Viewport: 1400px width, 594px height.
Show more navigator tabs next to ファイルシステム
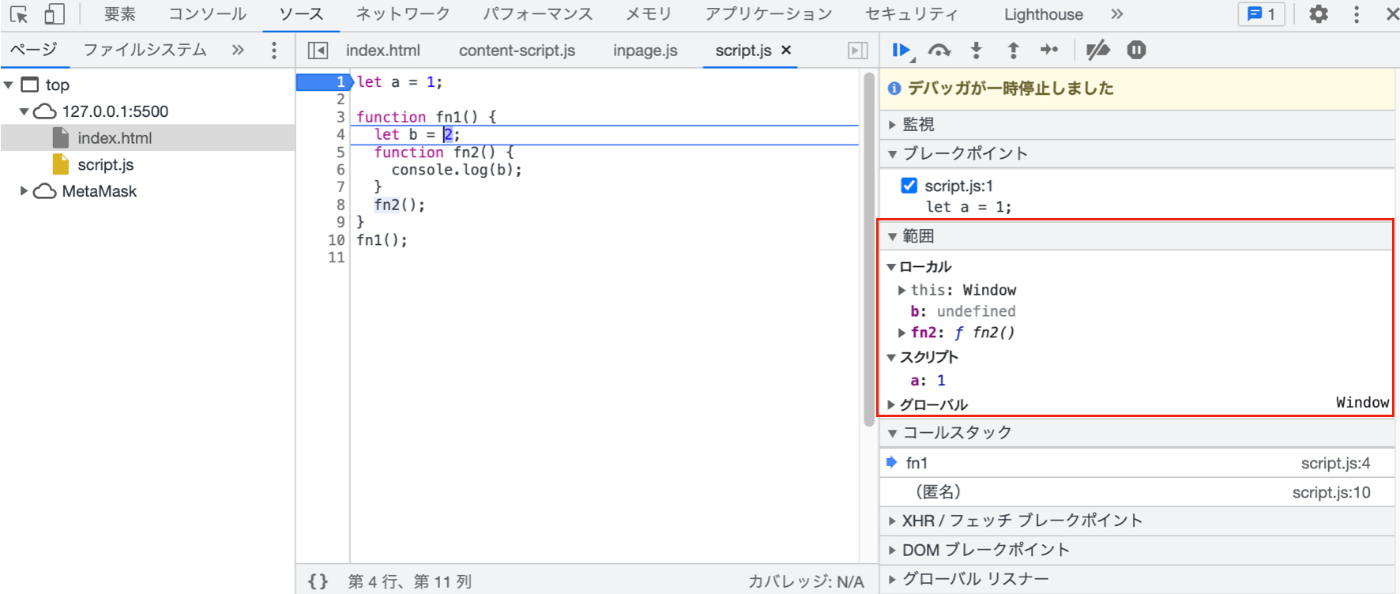point(237,50)
